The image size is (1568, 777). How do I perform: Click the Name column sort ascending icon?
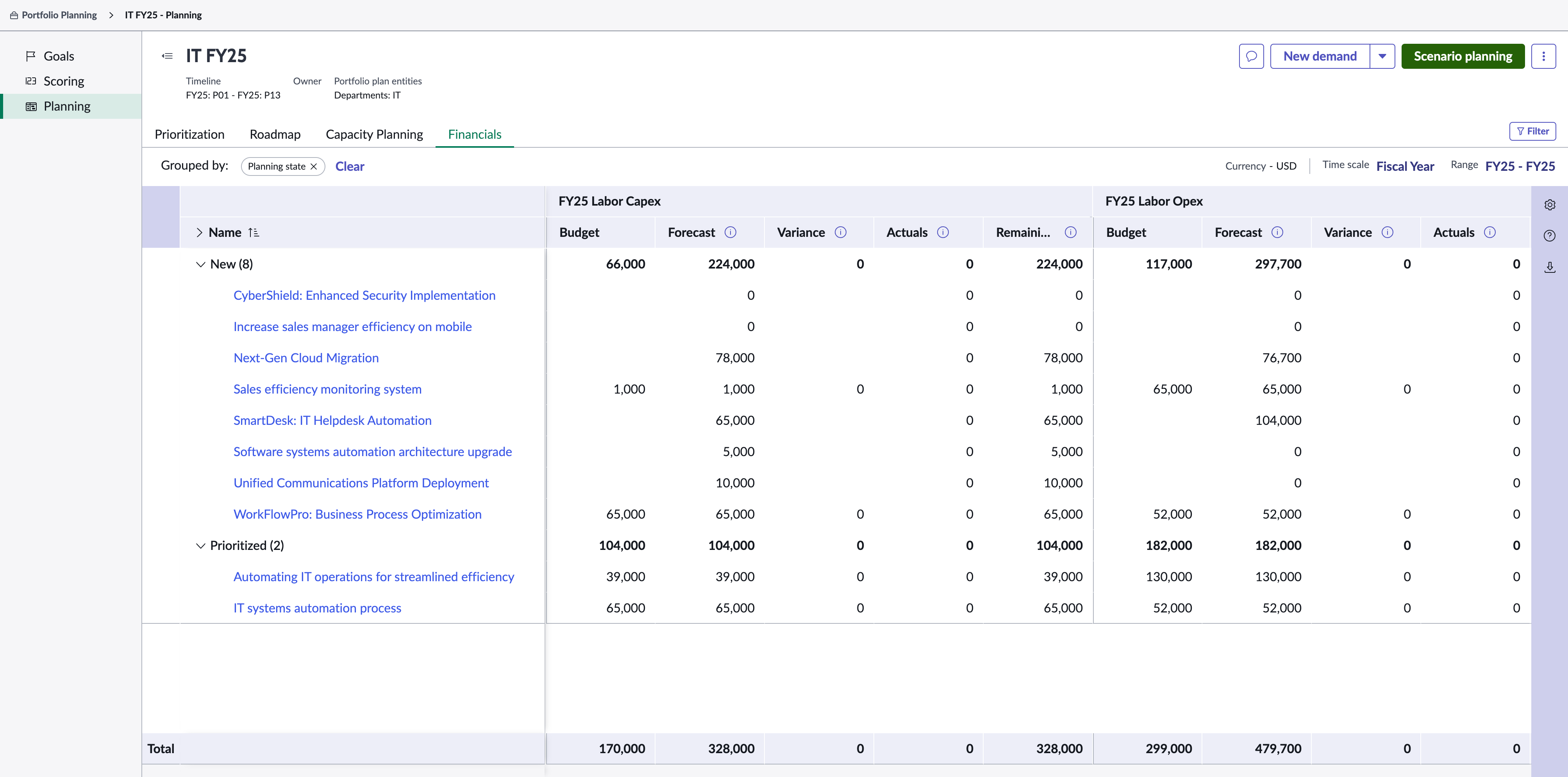tap(253, 233)
